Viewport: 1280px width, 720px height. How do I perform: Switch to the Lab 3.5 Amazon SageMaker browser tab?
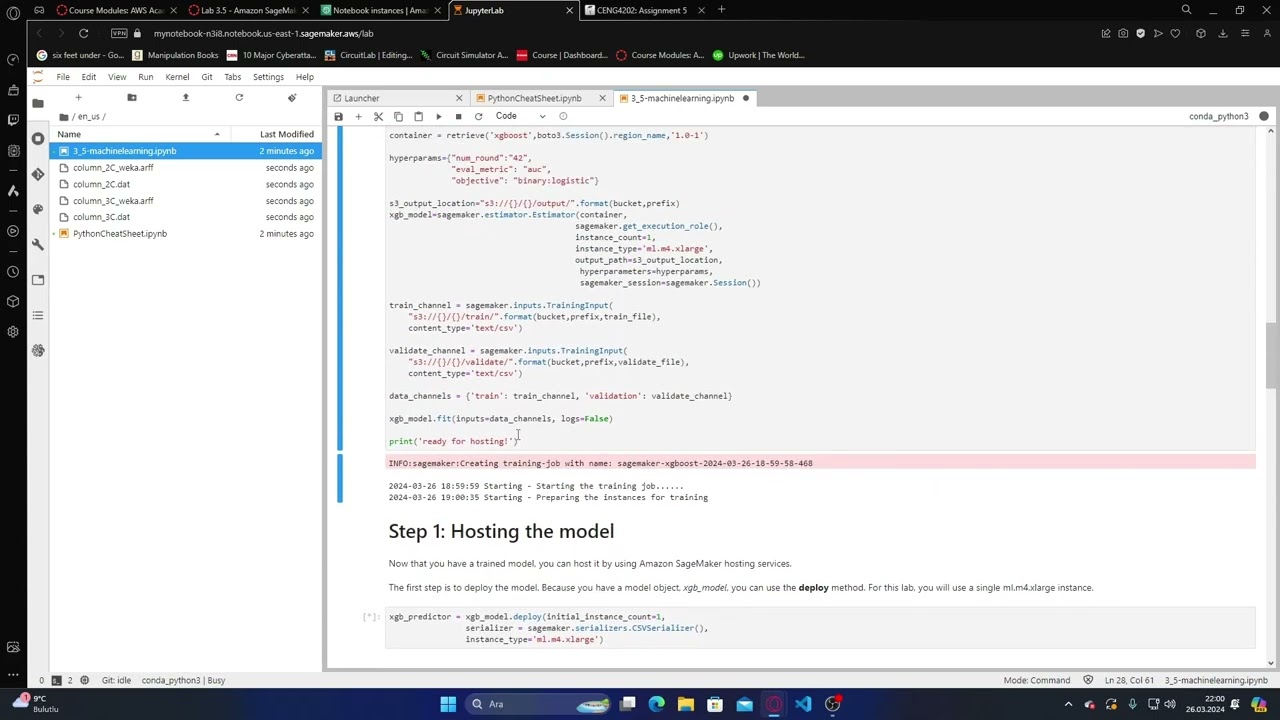click(247, 10)
